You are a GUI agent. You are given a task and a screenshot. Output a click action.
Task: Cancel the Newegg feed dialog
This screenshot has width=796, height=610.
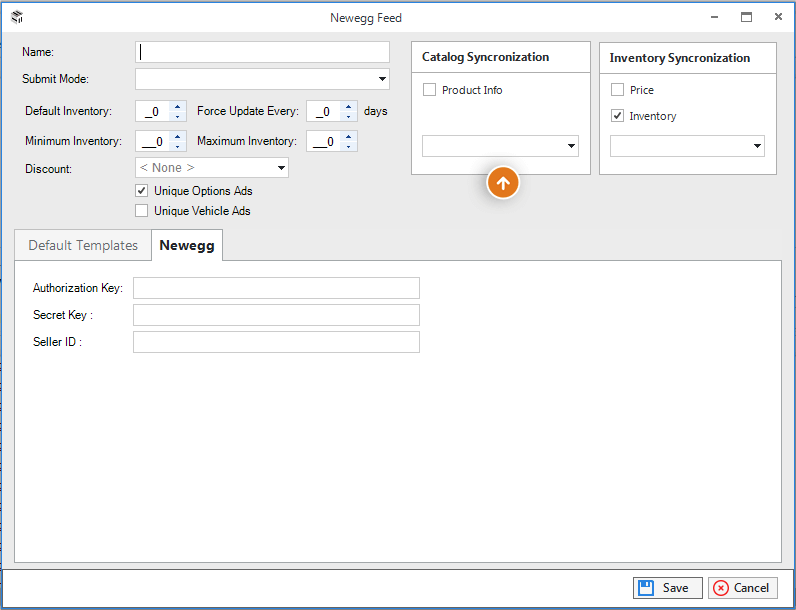743,588
